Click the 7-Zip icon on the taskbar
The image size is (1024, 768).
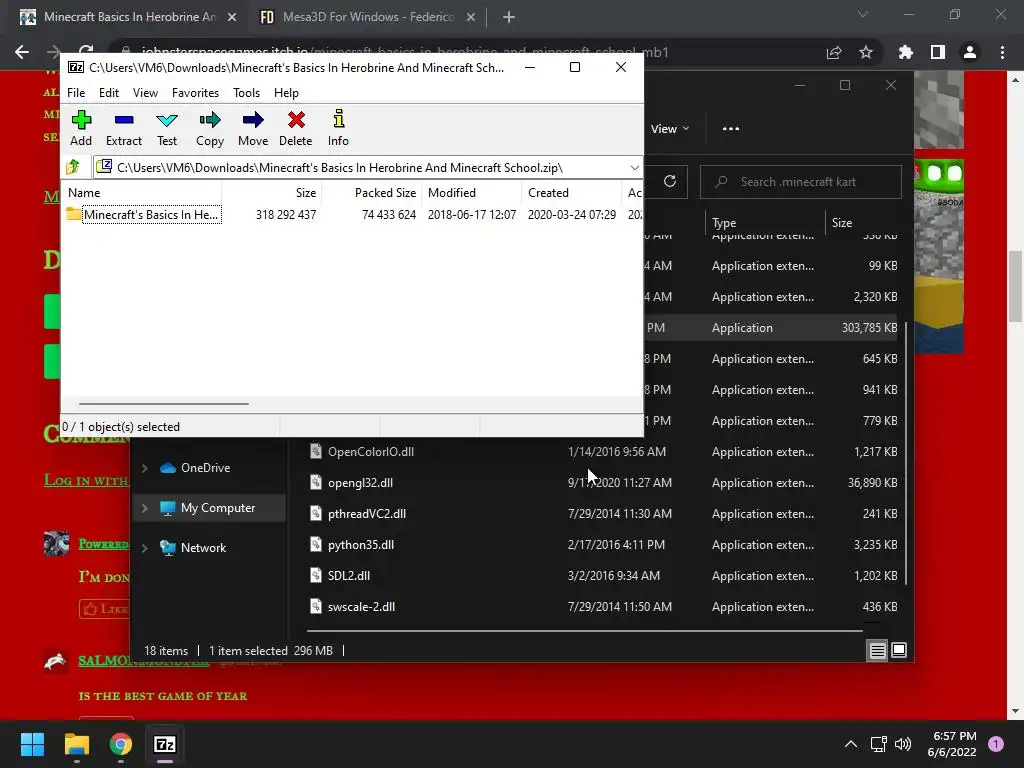[x=165, y=744]
